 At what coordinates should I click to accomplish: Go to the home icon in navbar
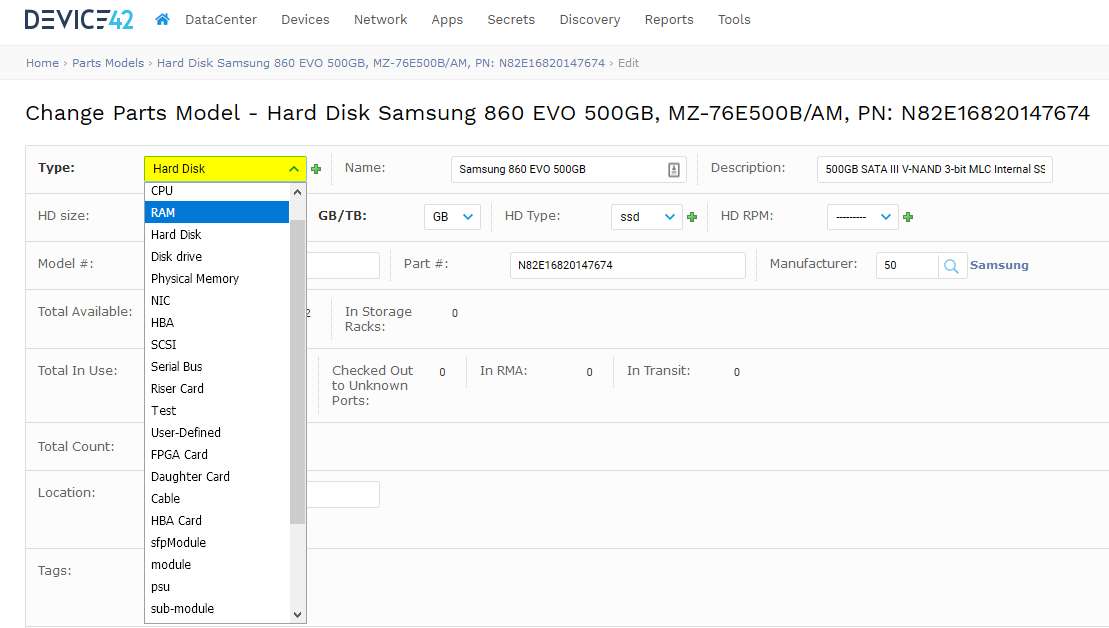tap(162, 19)
